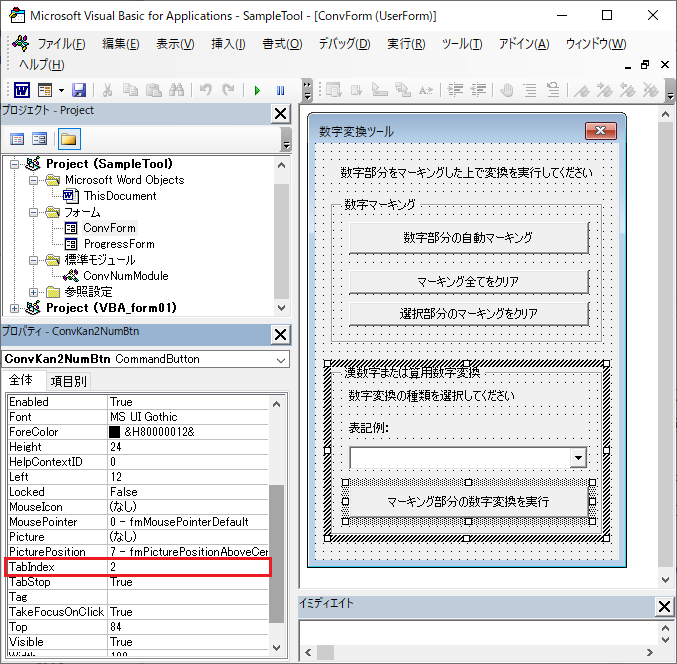The image size is (677, 664).
Task: Click View Code icon in Project pane
Action: 17,139
